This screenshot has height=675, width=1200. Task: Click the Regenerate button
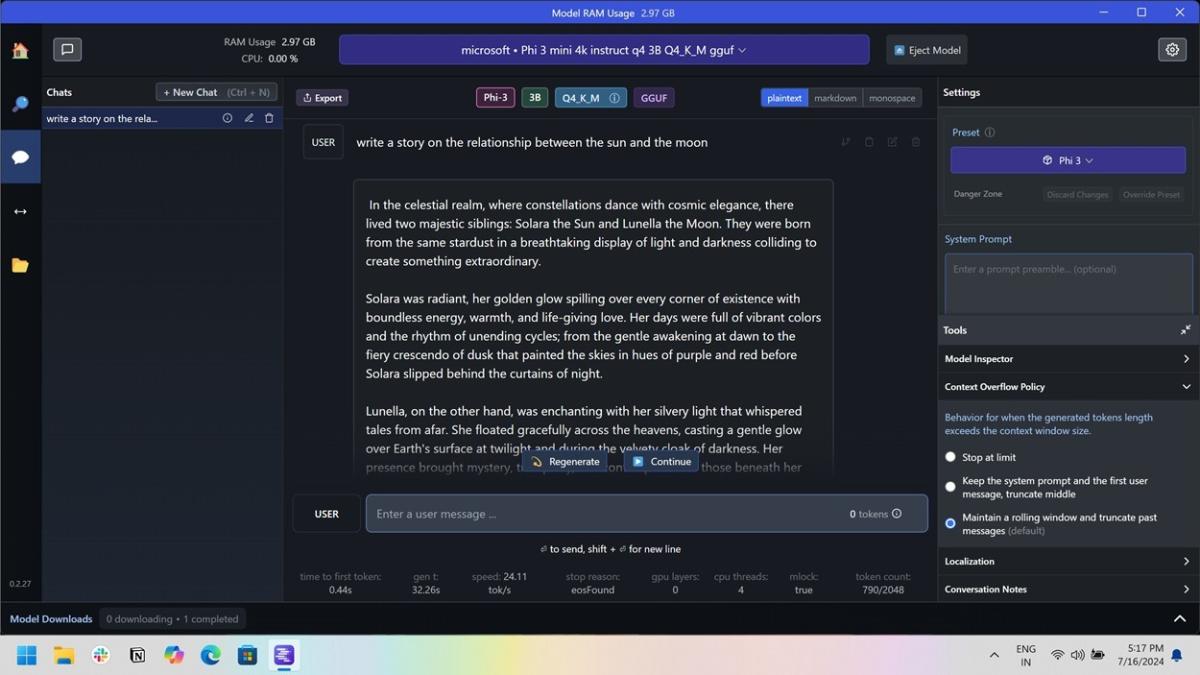(x=565, y=462)
